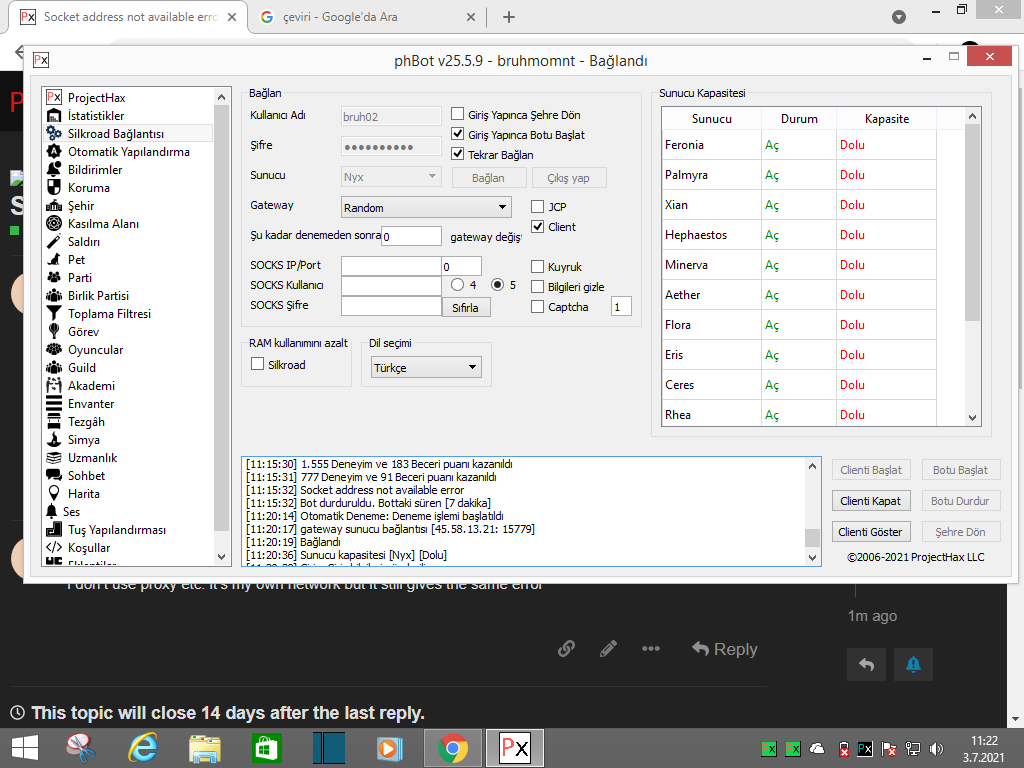Select SOCKS version 4 radio button
Screen dimensions: 1024x768
click(x=458, y=285)
